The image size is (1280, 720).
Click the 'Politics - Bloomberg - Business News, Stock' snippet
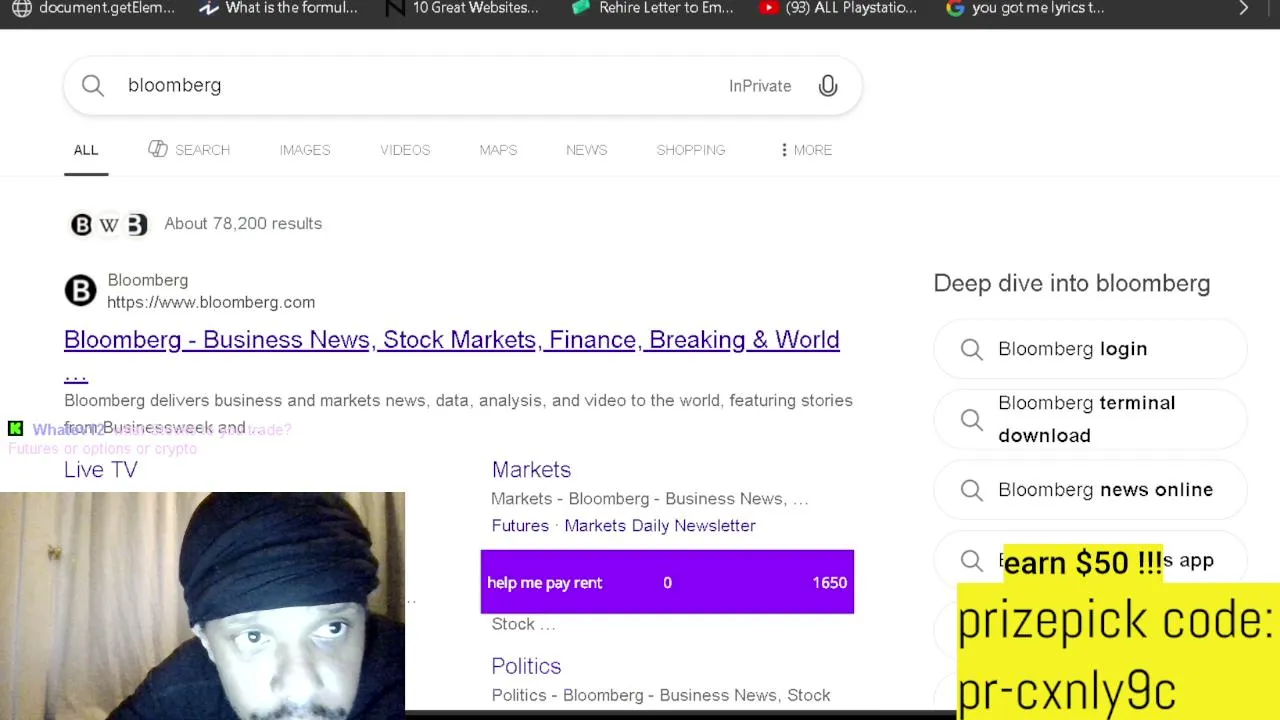661,695
